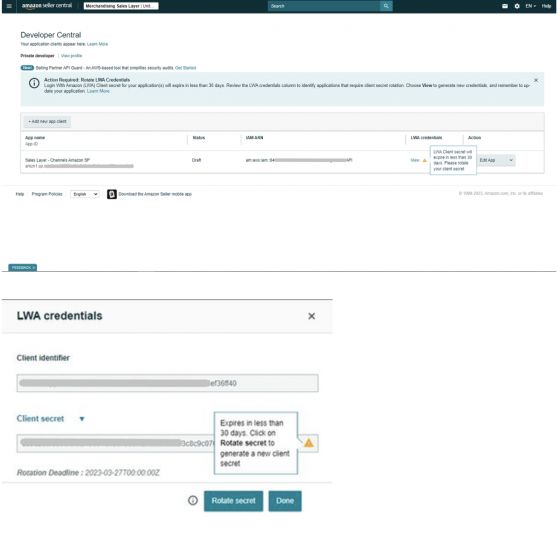Viewport: 560px width, 543px height.
Task: Click the LWA credentials column header
Action: [426, 138]
